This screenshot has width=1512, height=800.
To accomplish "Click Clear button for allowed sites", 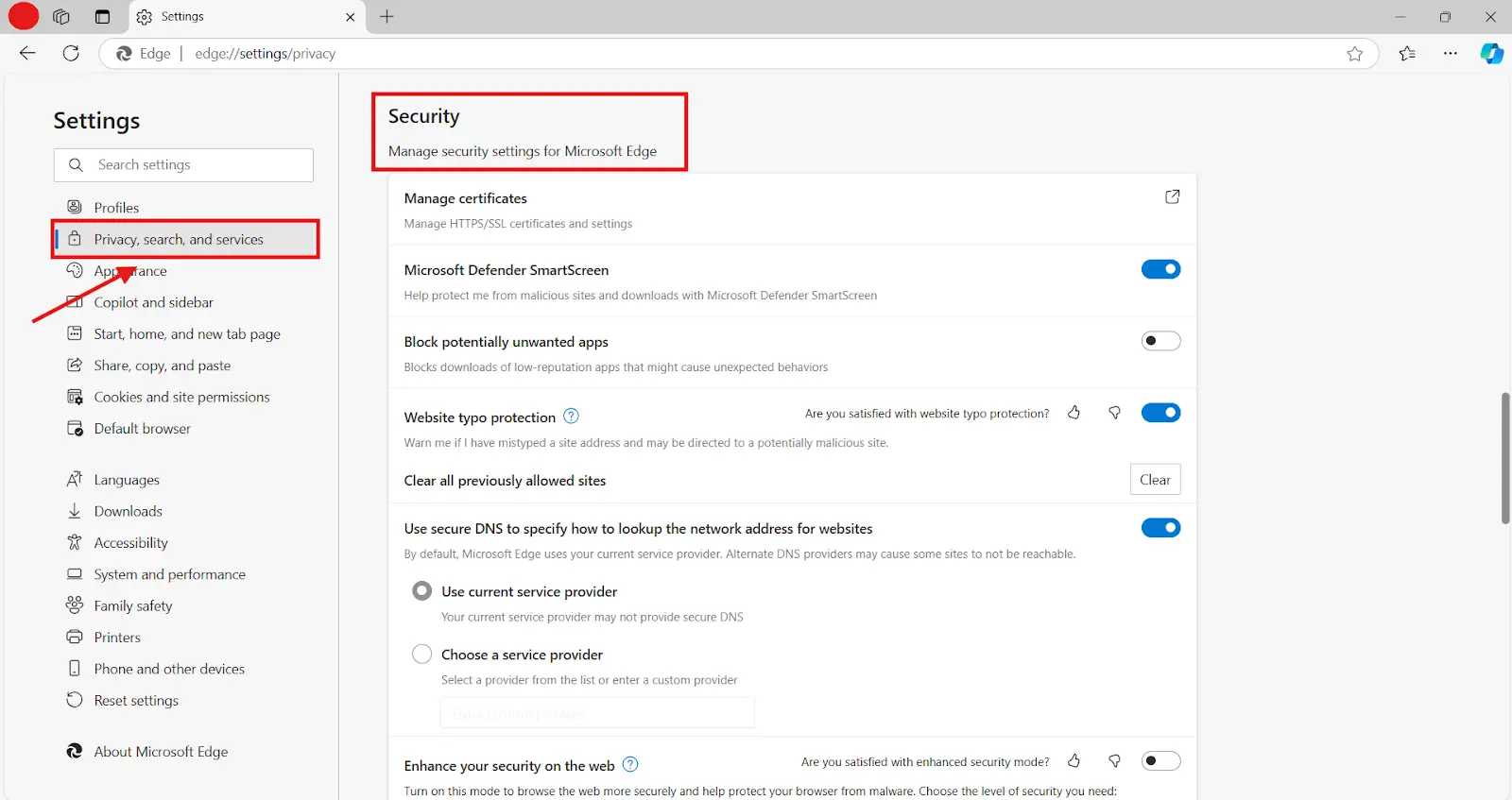I will [x=1155, y=480].
